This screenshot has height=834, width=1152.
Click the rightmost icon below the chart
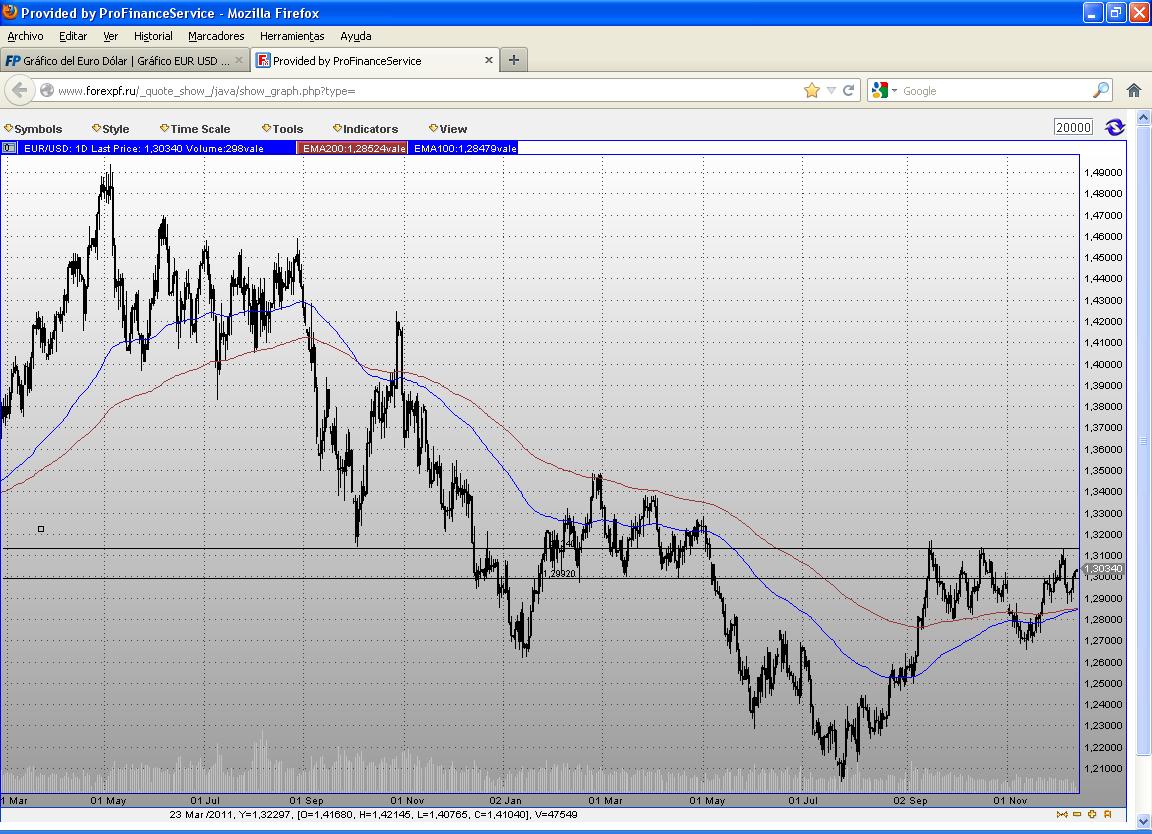1108,814
